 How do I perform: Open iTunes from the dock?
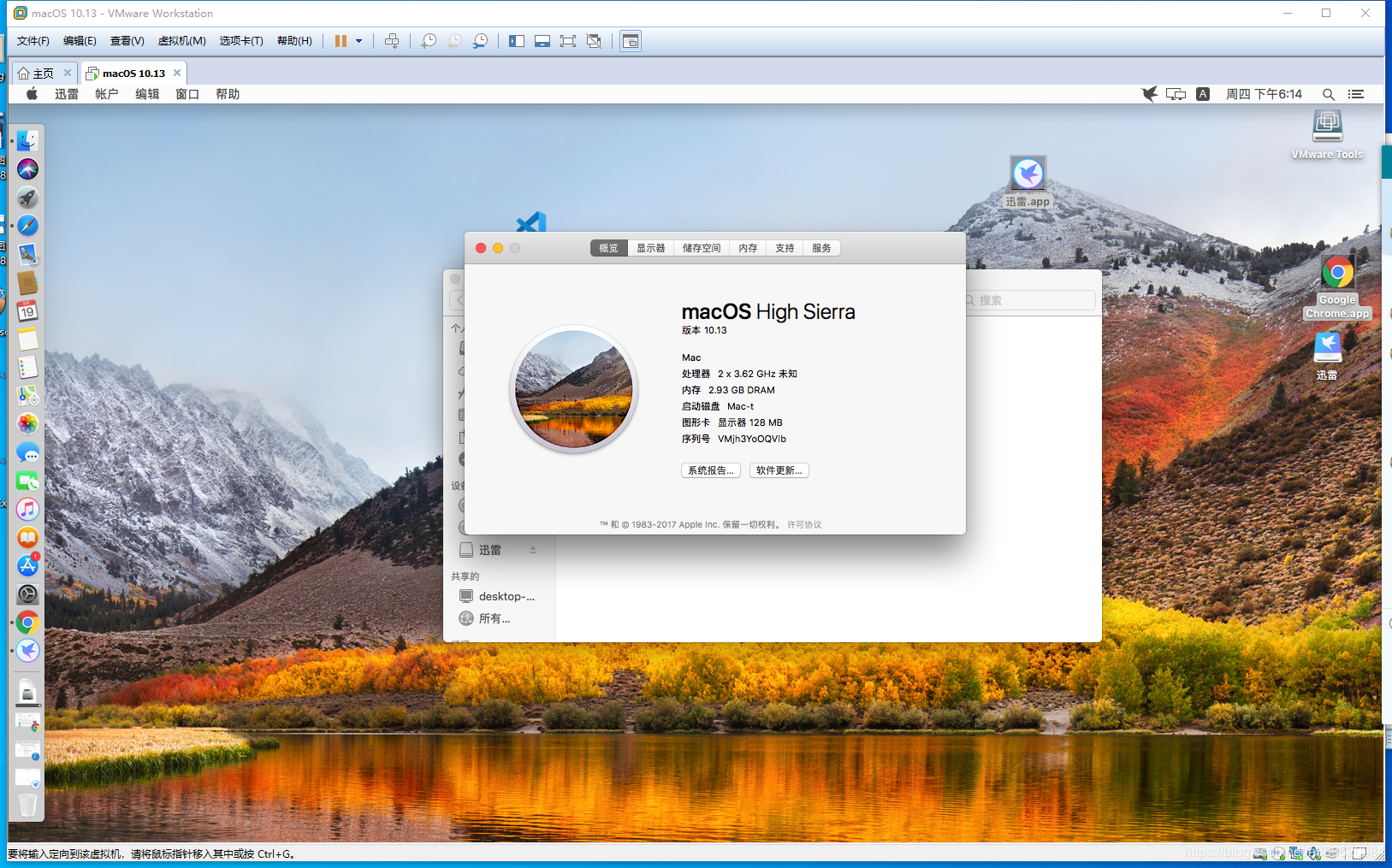point(27,509)
